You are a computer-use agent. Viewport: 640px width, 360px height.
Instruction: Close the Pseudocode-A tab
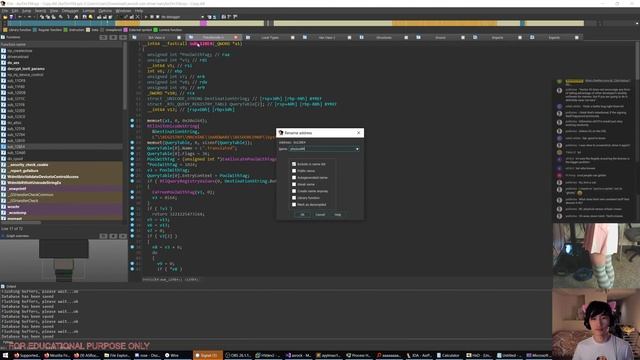click(236, 38)
